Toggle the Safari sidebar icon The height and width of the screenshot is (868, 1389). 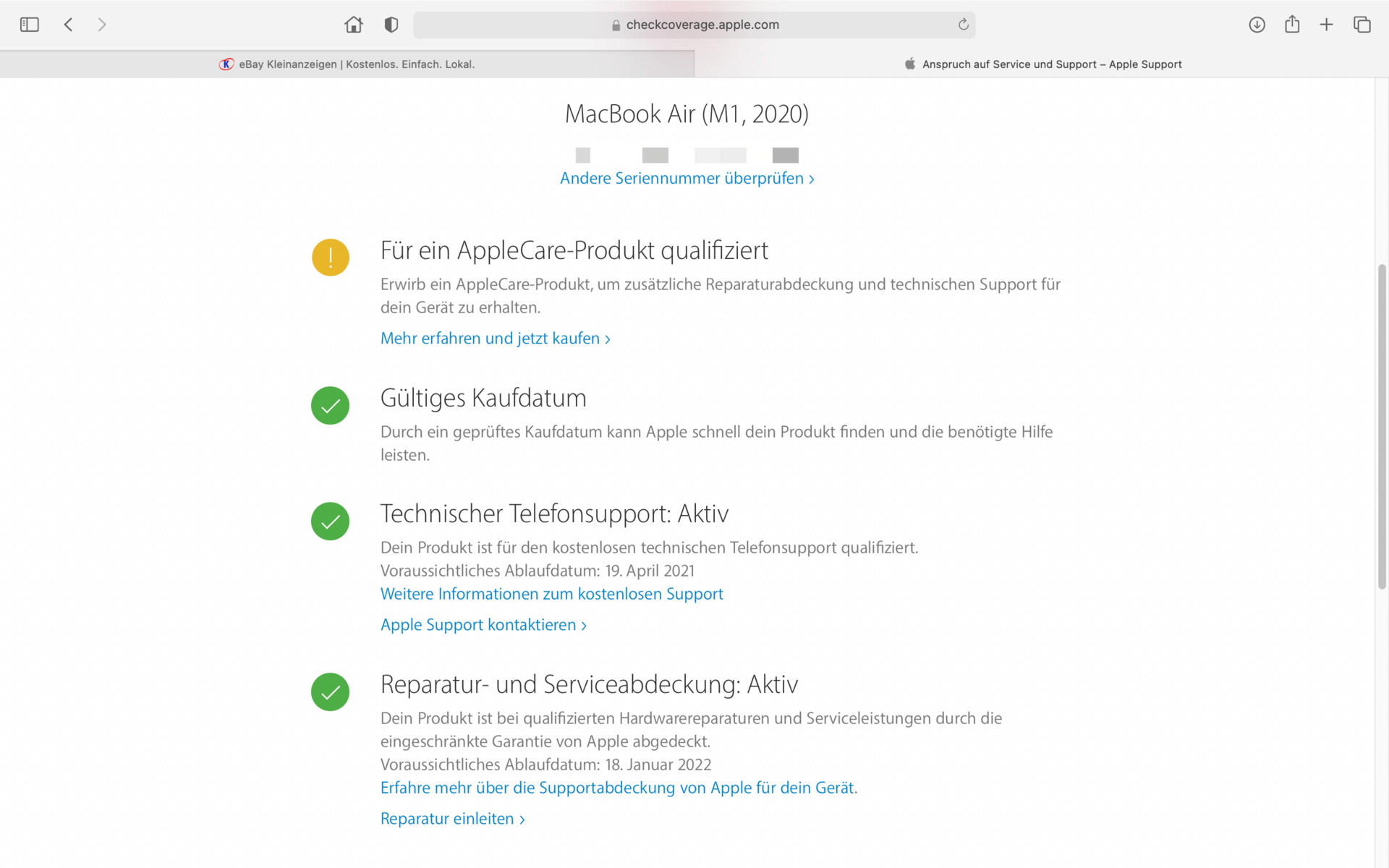coord(29,25)
